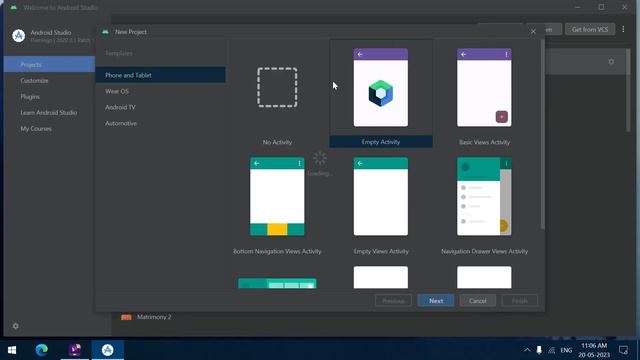640x360 pixels.
Task: Click the microphone tray icon
Action: click(539, 350)
